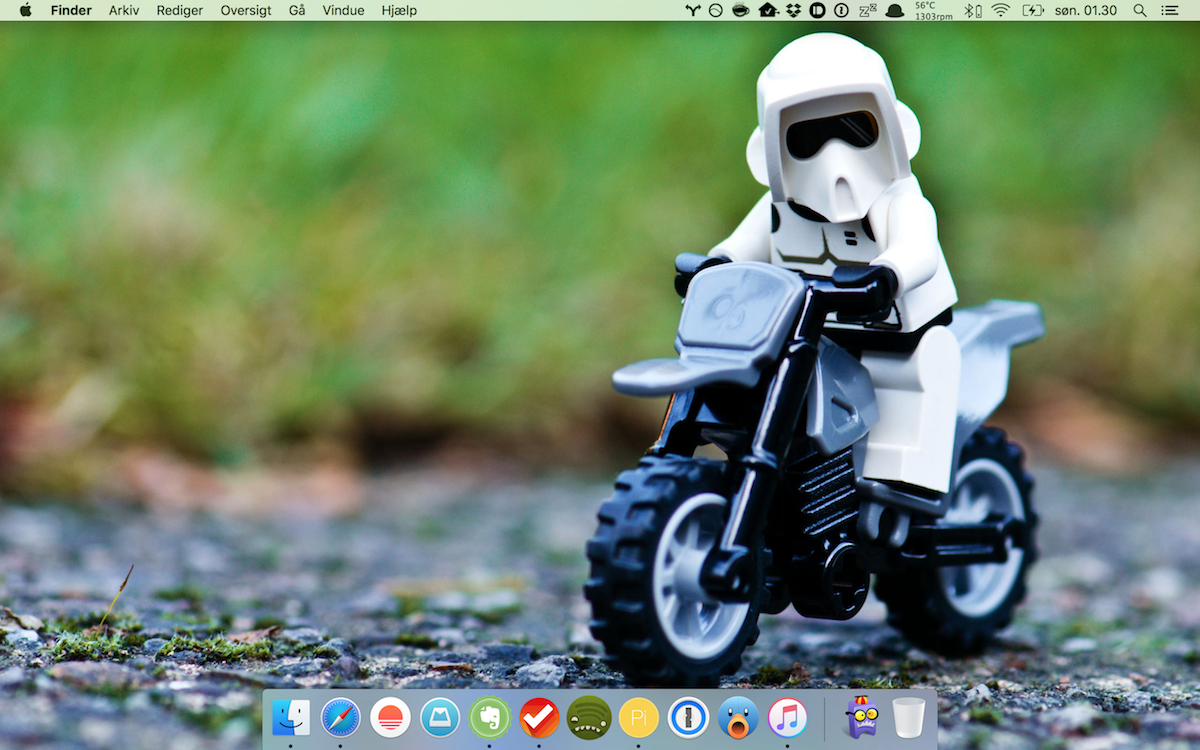Open Spotlight search magnifier

(x=1140, y=10)
